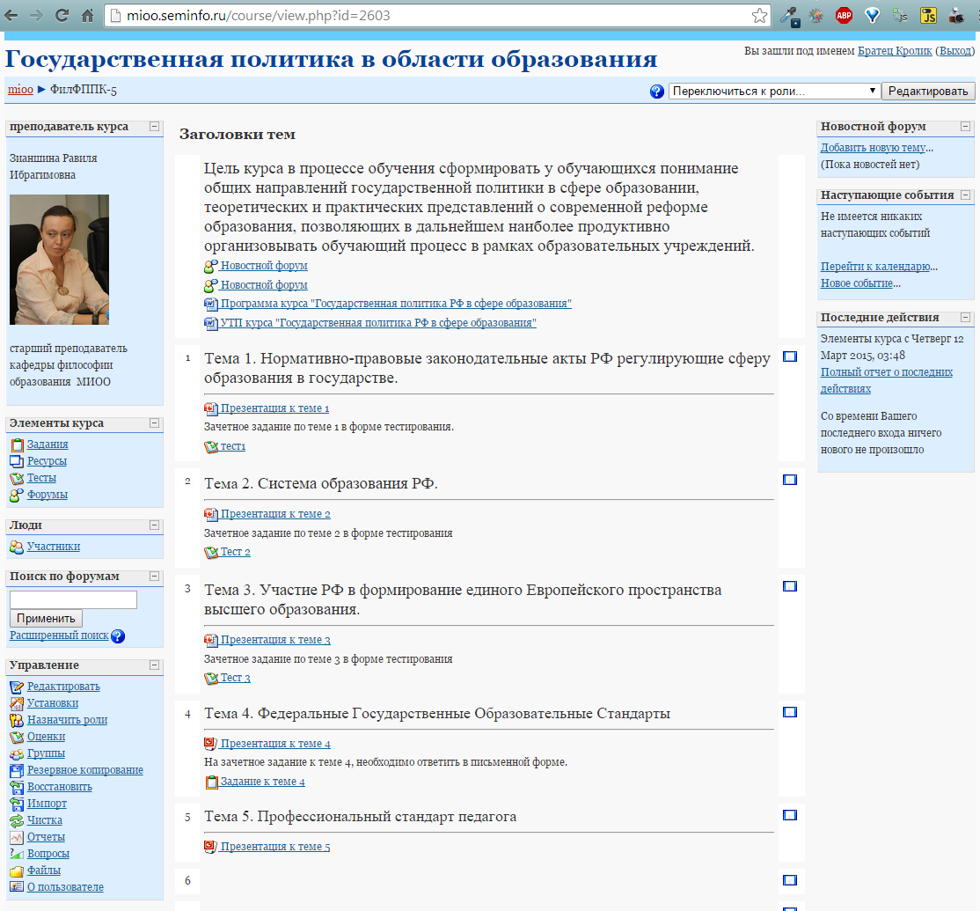Open Братец Кролик profile link
This screenshot has height=911, width=980.
coord(894,51)
